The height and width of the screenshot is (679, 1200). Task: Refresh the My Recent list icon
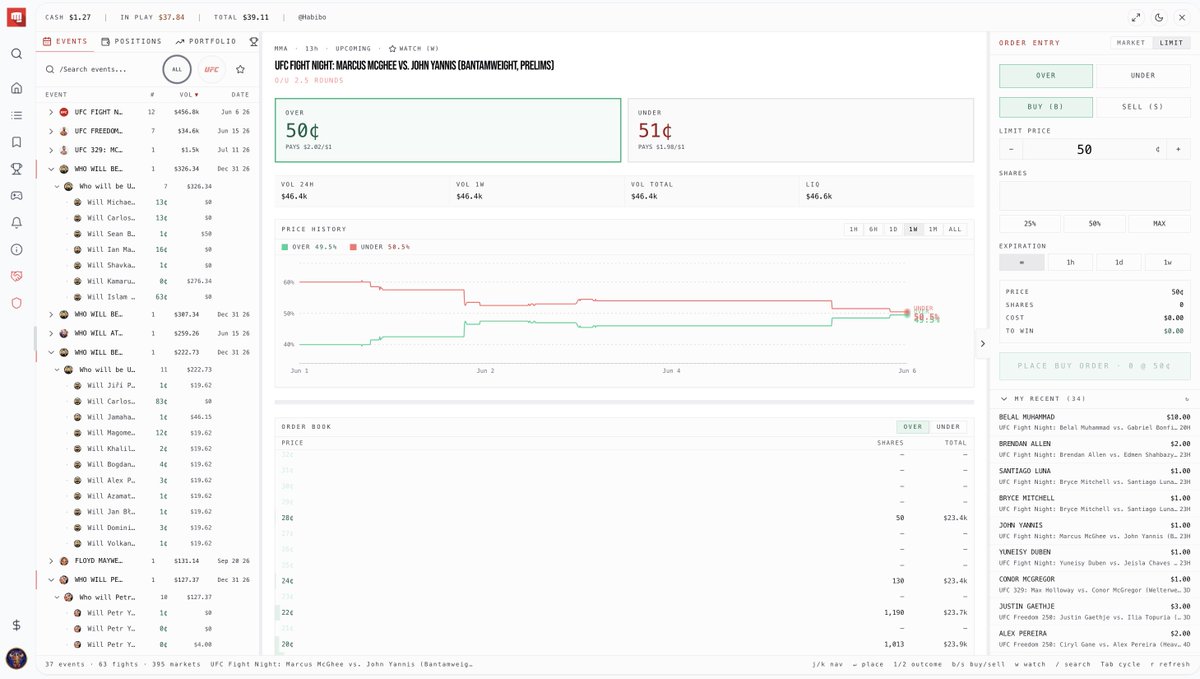click(x=1187, y=399)
